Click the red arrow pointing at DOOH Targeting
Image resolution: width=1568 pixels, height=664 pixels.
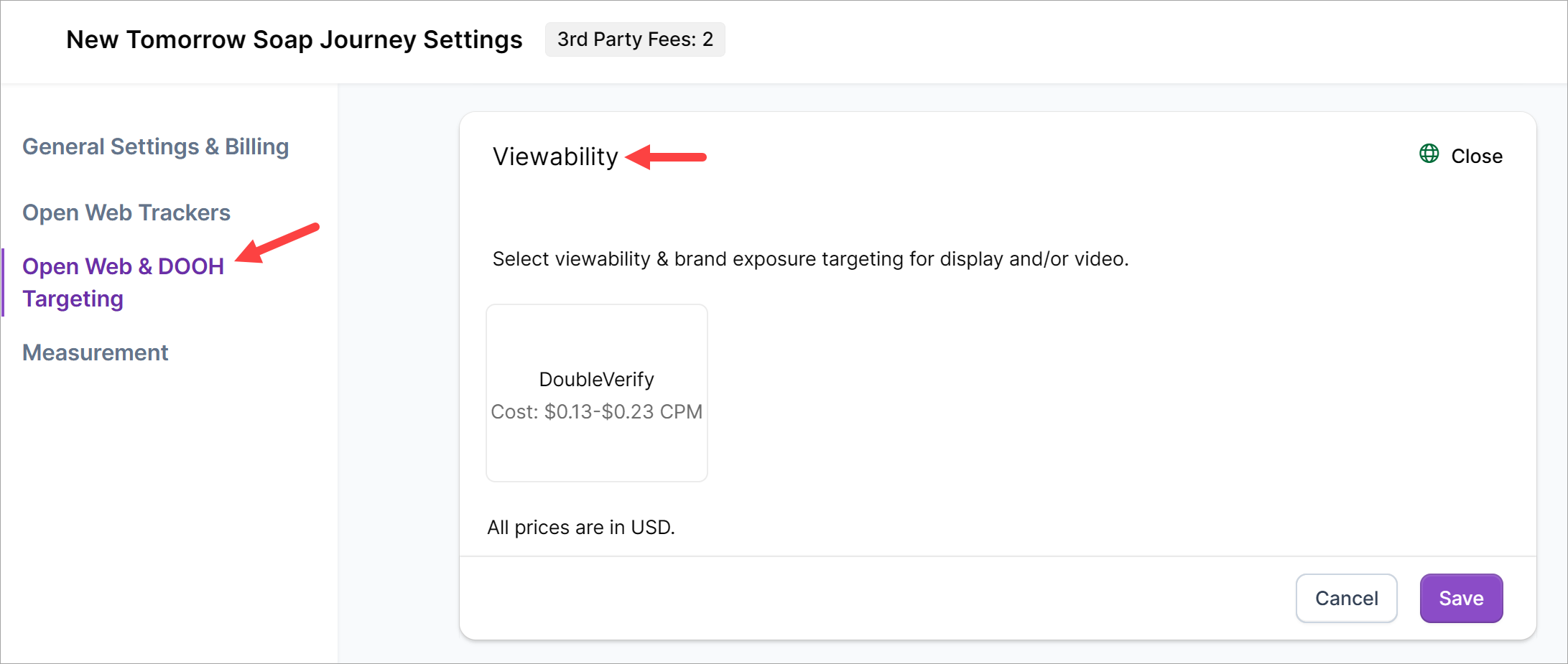[277, 243]
